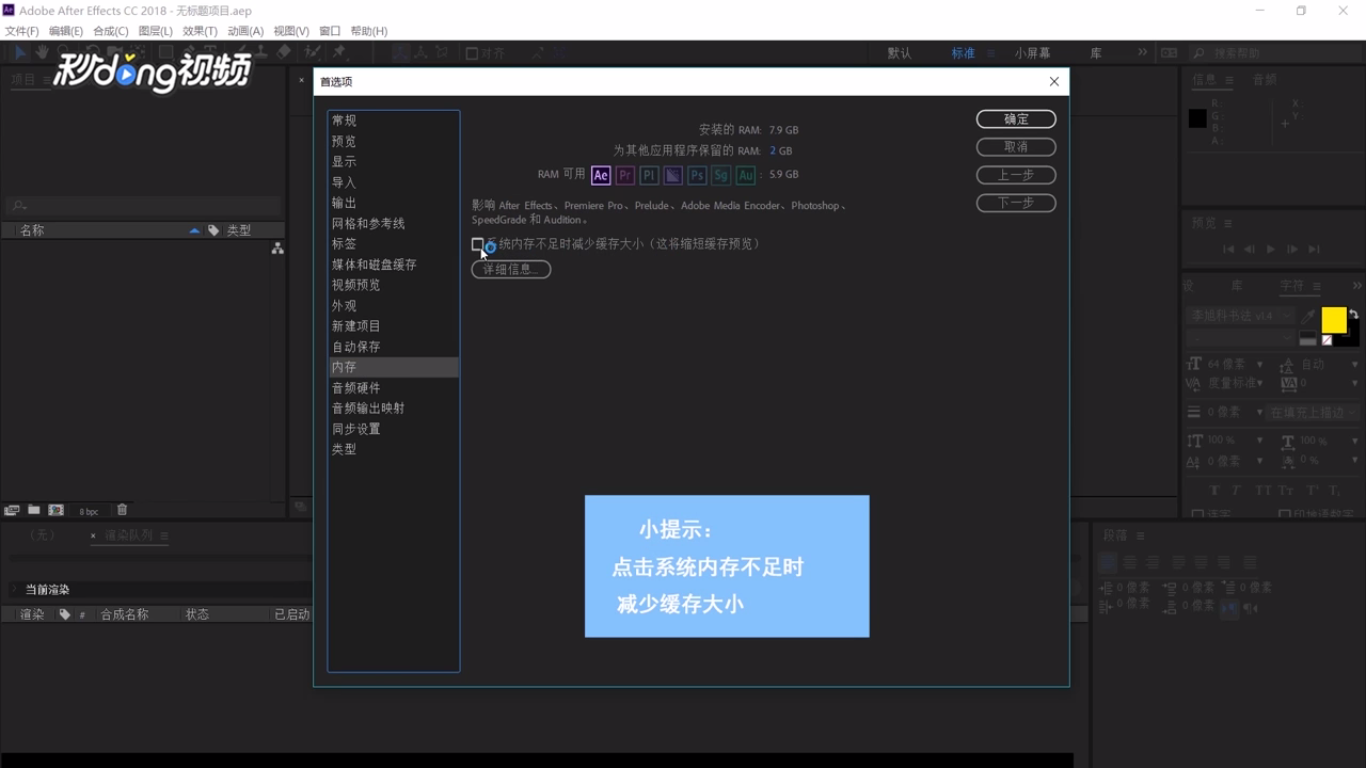Open the eyedropper in the Character panel

1307,316
